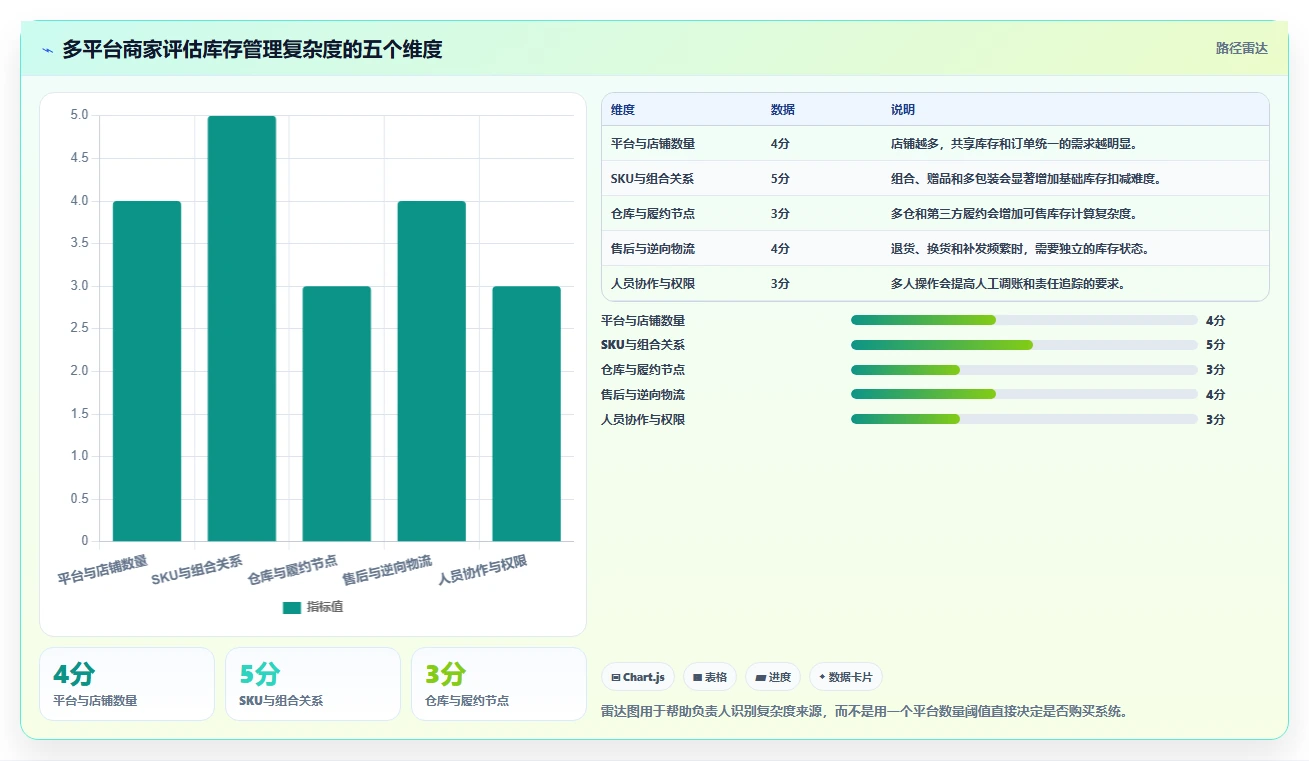This screenshot has height=761, width=1309.
Task: Click description 多人操作会提高人工调账和责任追踪的要求。
Action: 1008,284
